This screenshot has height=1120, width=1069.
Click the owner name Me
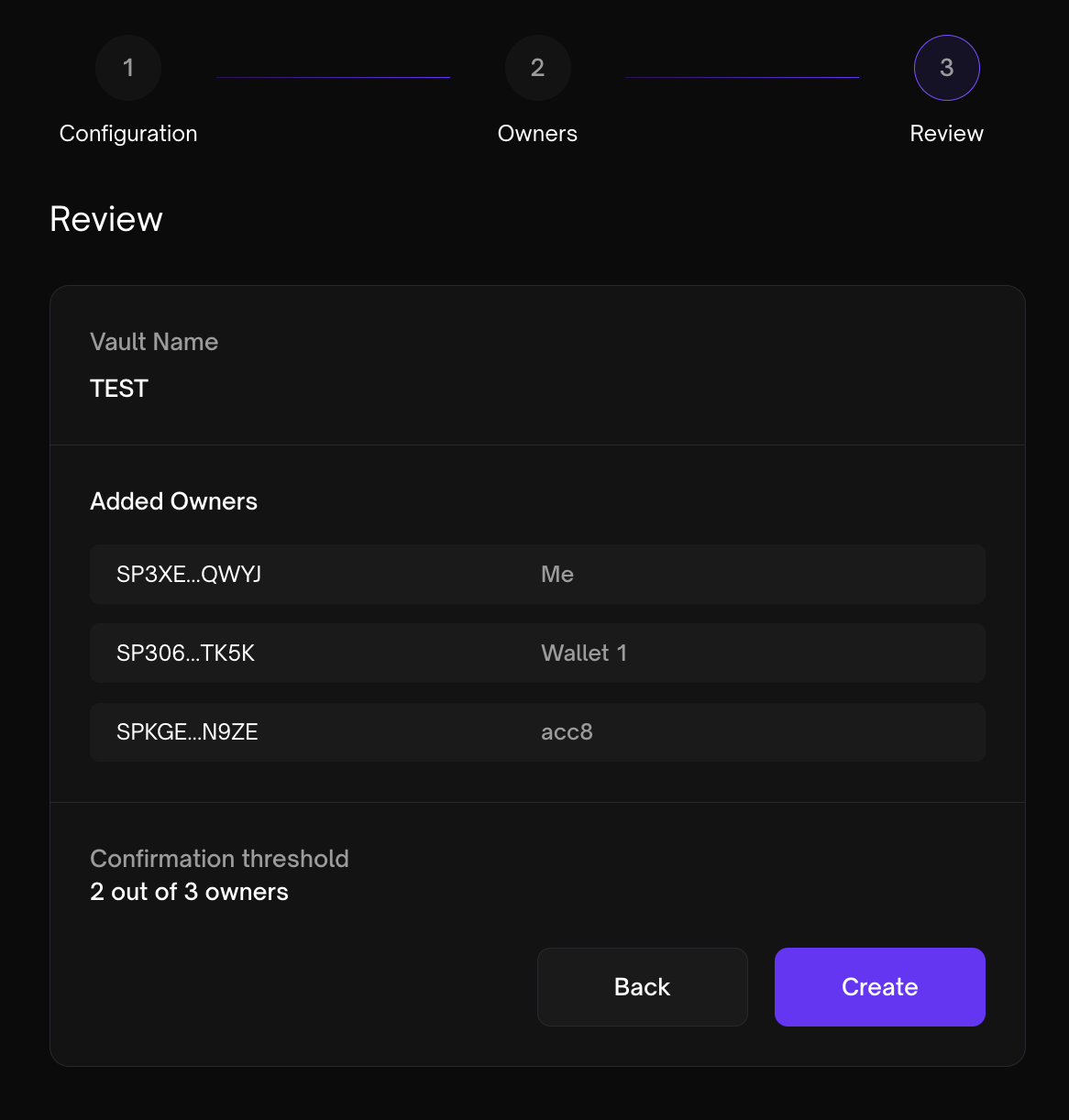coord(557,575)
